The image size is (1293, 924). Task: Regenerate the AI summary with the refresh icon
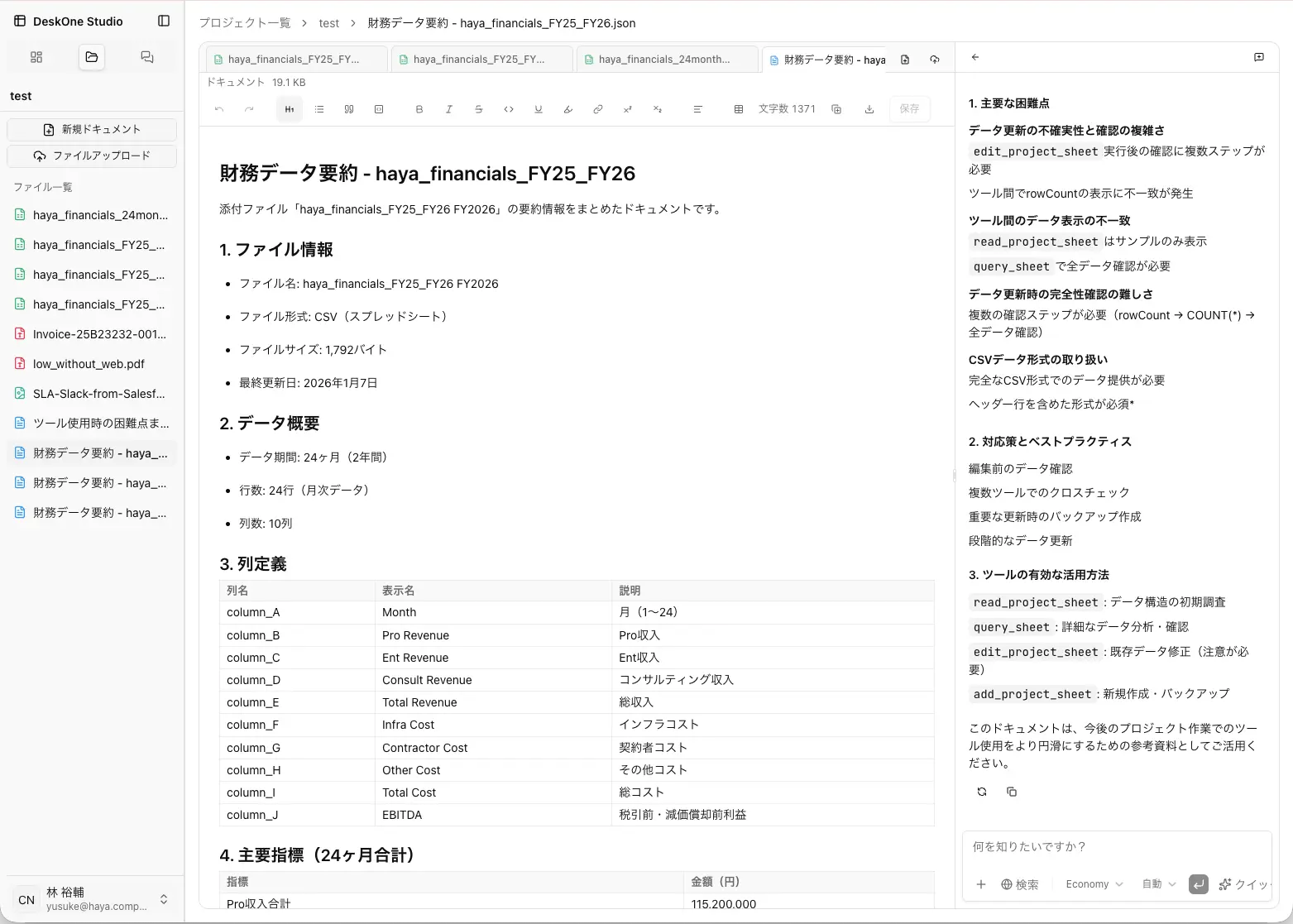[x=981, y=792]
